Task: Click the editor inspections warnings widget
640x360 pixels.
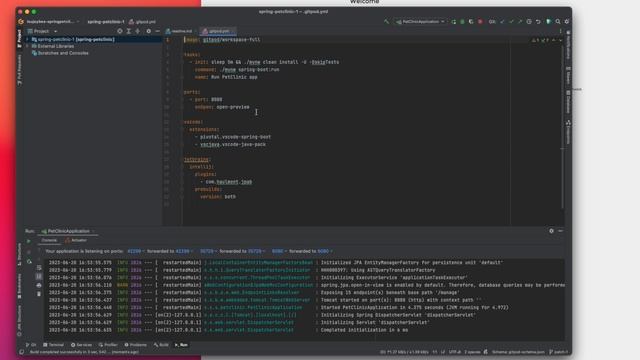Action: tap(540, 40)
